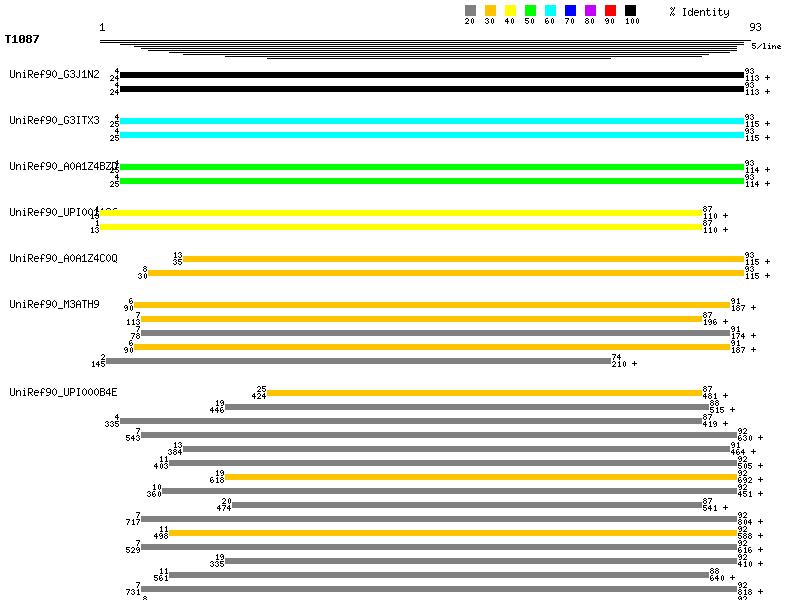This screenshot has width=800, height=600.
Task: Select the yellow 40% identity legend swatch
Action: tap(510, 11)
